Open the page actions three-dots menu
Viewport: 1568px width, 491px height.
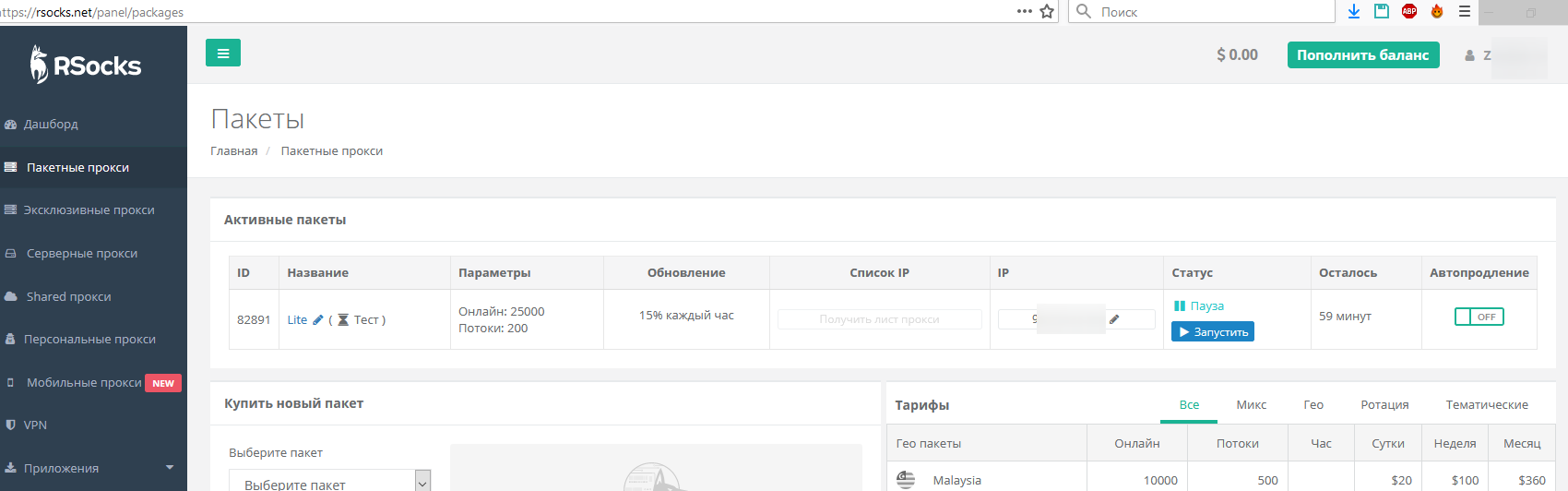(1024, 12)
